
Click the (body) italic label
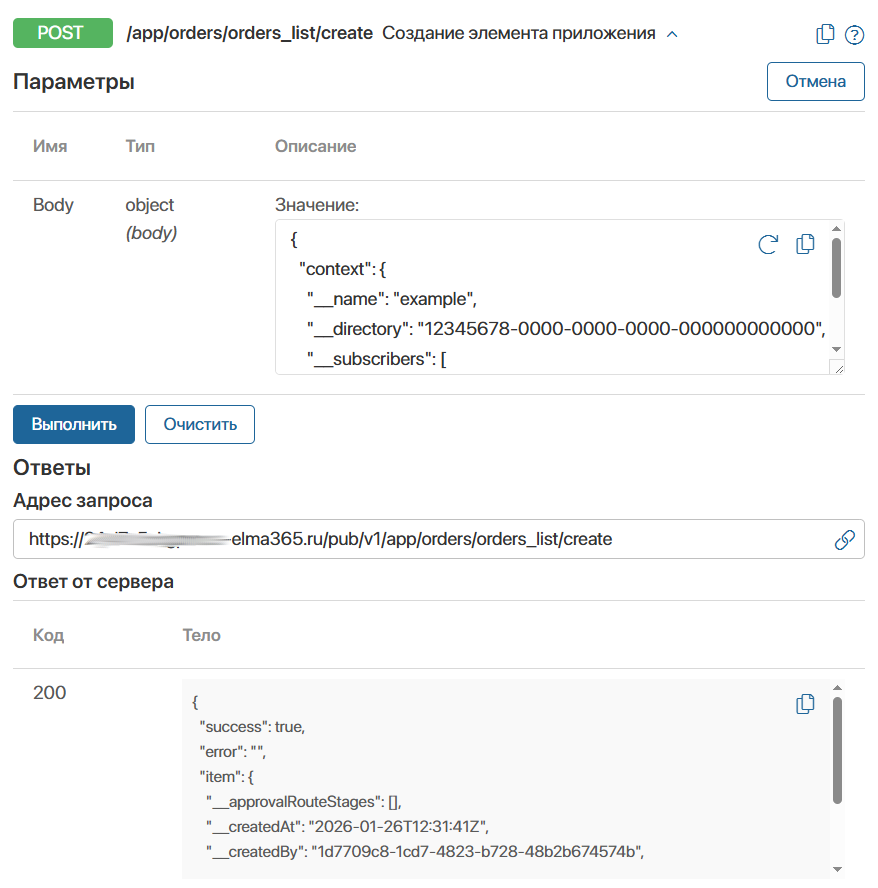point(151,233)
